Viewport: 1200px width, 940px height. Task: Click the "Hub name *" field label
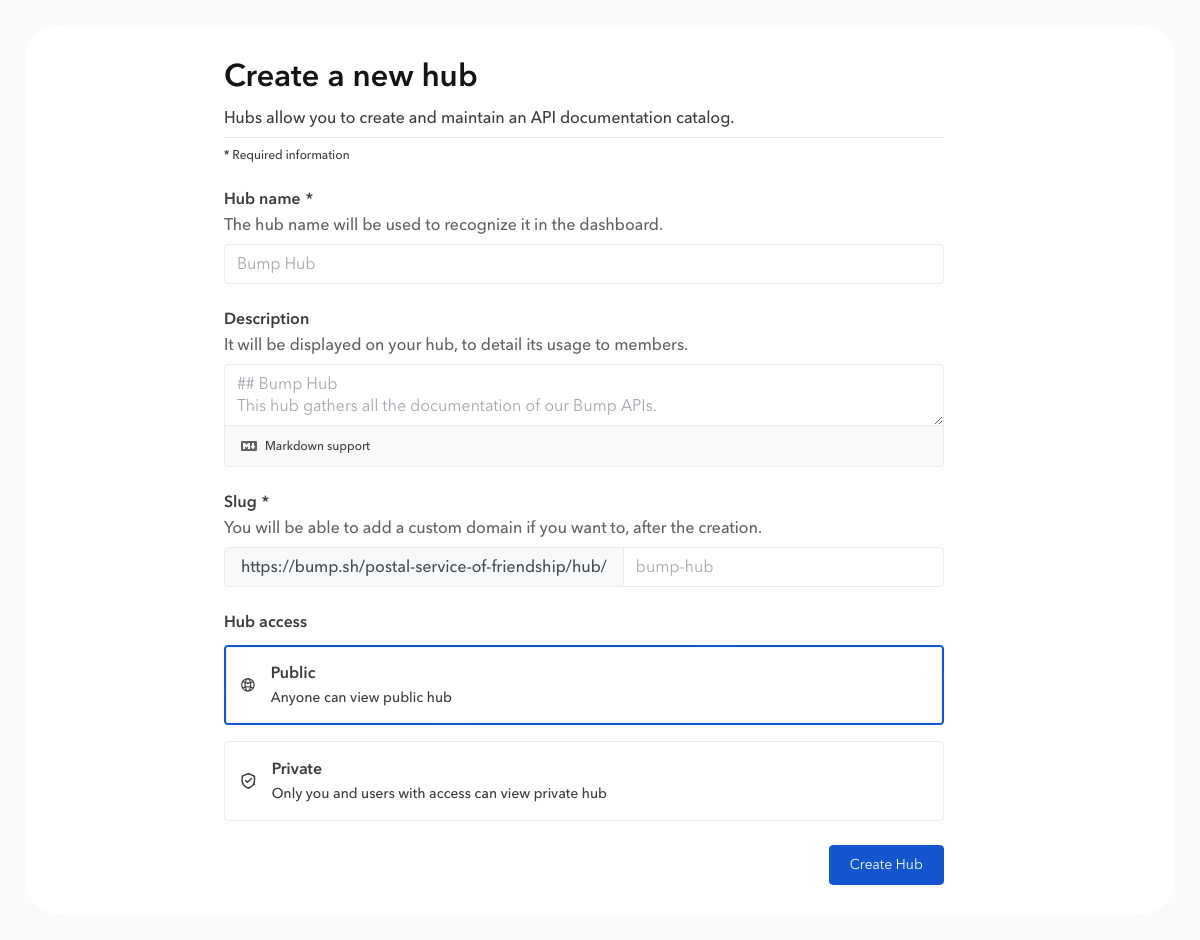click(268, 199)
